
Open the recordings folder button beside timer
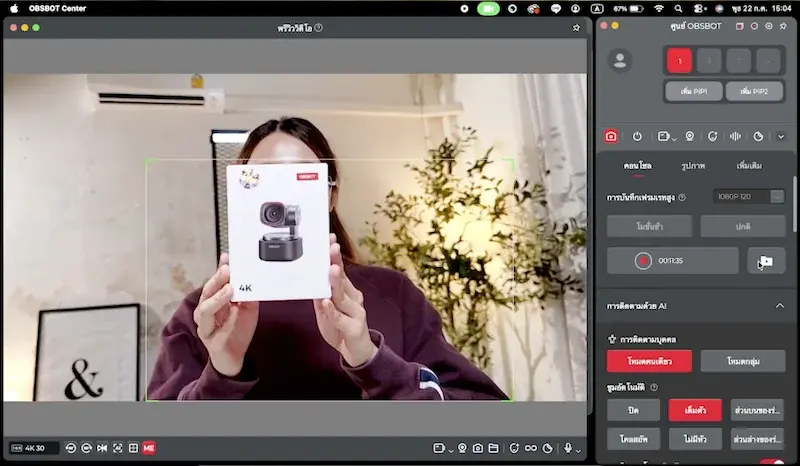point(766,261)
